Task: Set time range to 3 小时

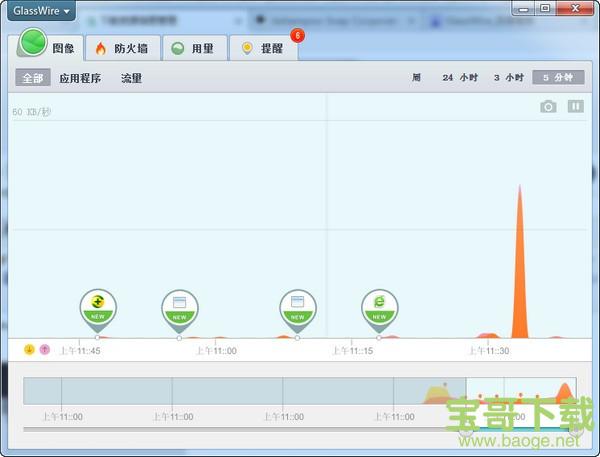Action: [x=509, y=77]
